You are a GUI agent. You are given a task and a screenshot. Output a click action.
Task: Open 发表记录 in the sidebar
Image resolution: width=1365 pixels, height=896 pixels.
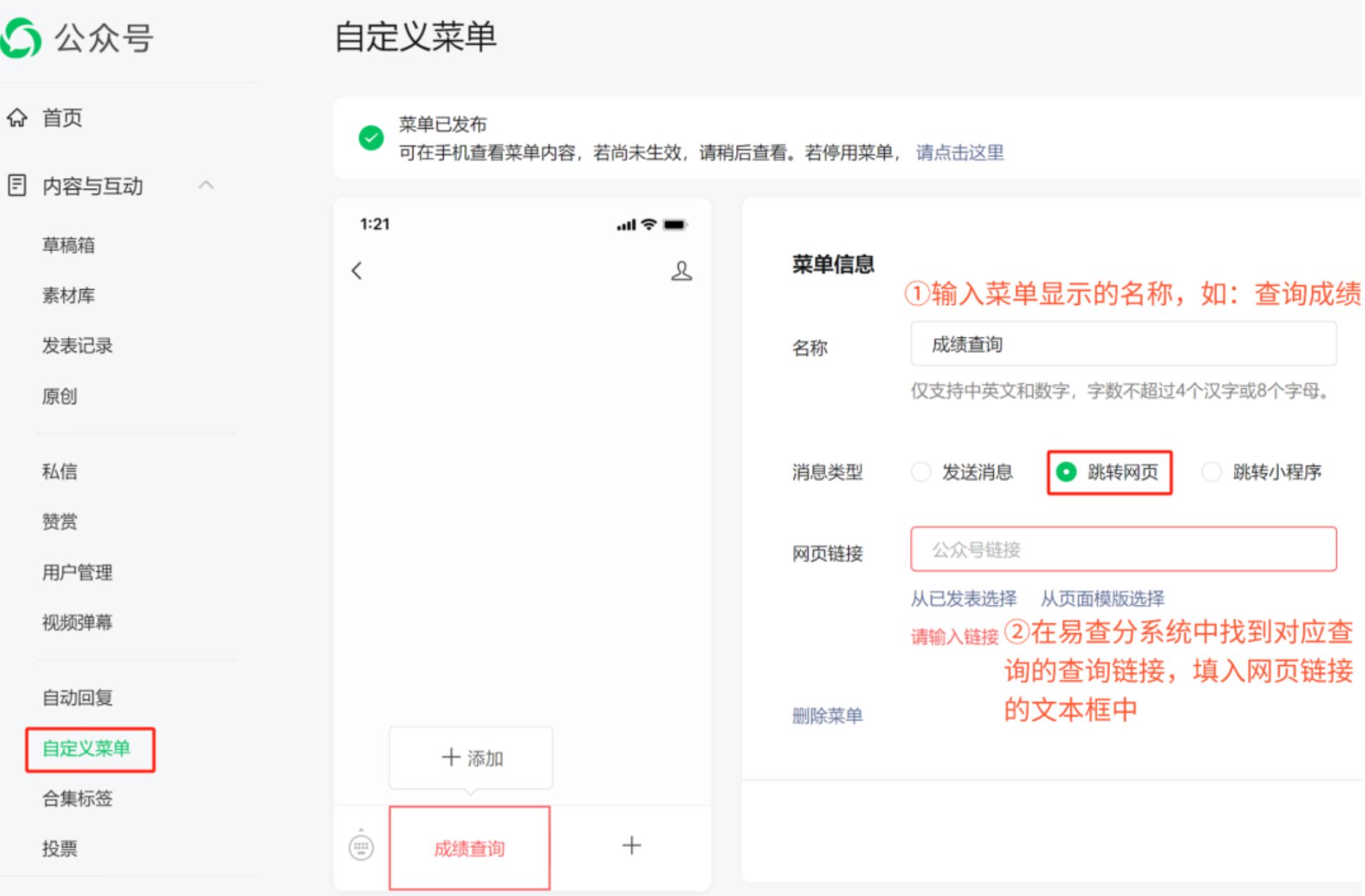(x=77, y=346)
